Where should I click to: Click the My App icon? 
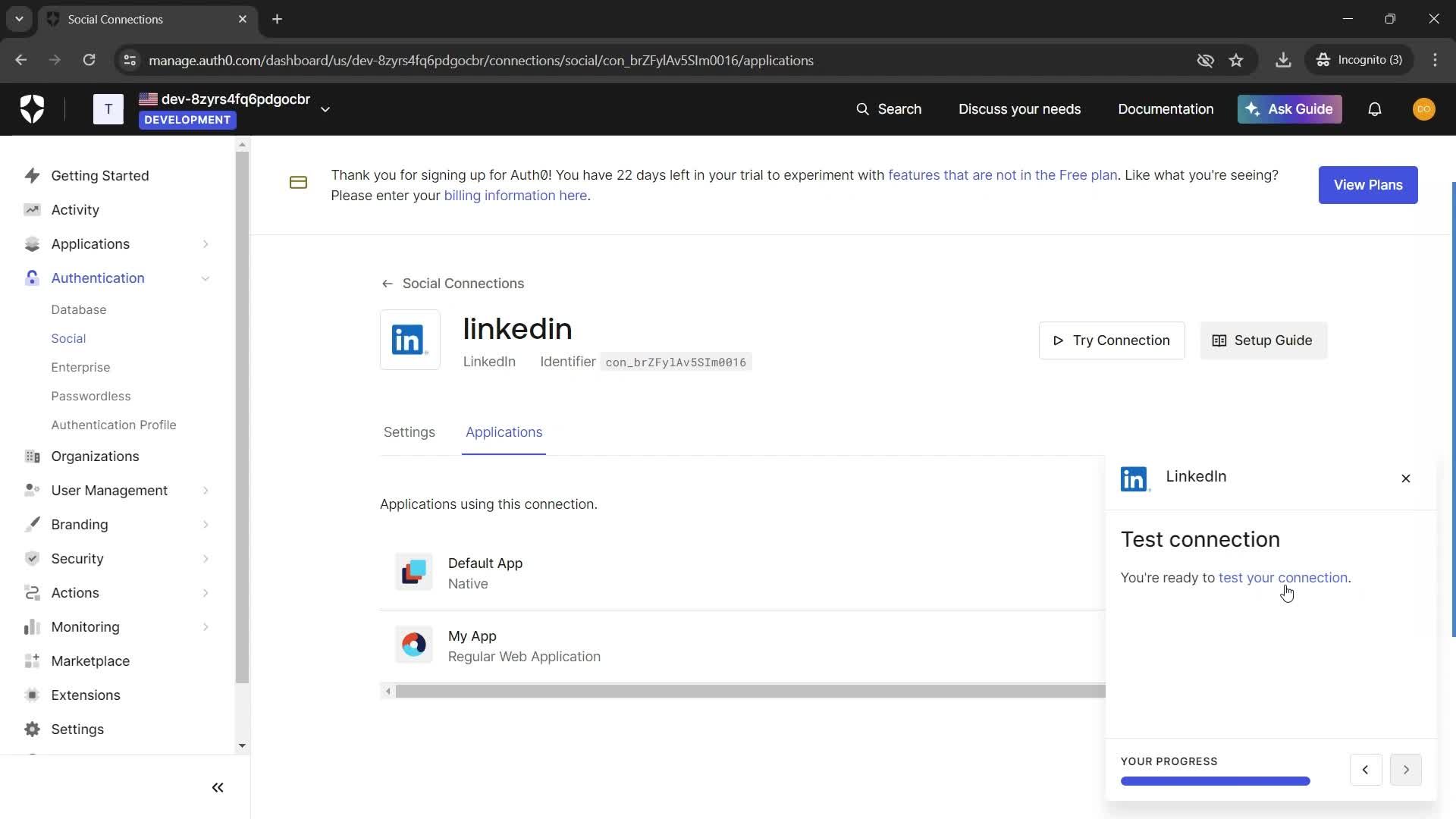tap(413, 645)
